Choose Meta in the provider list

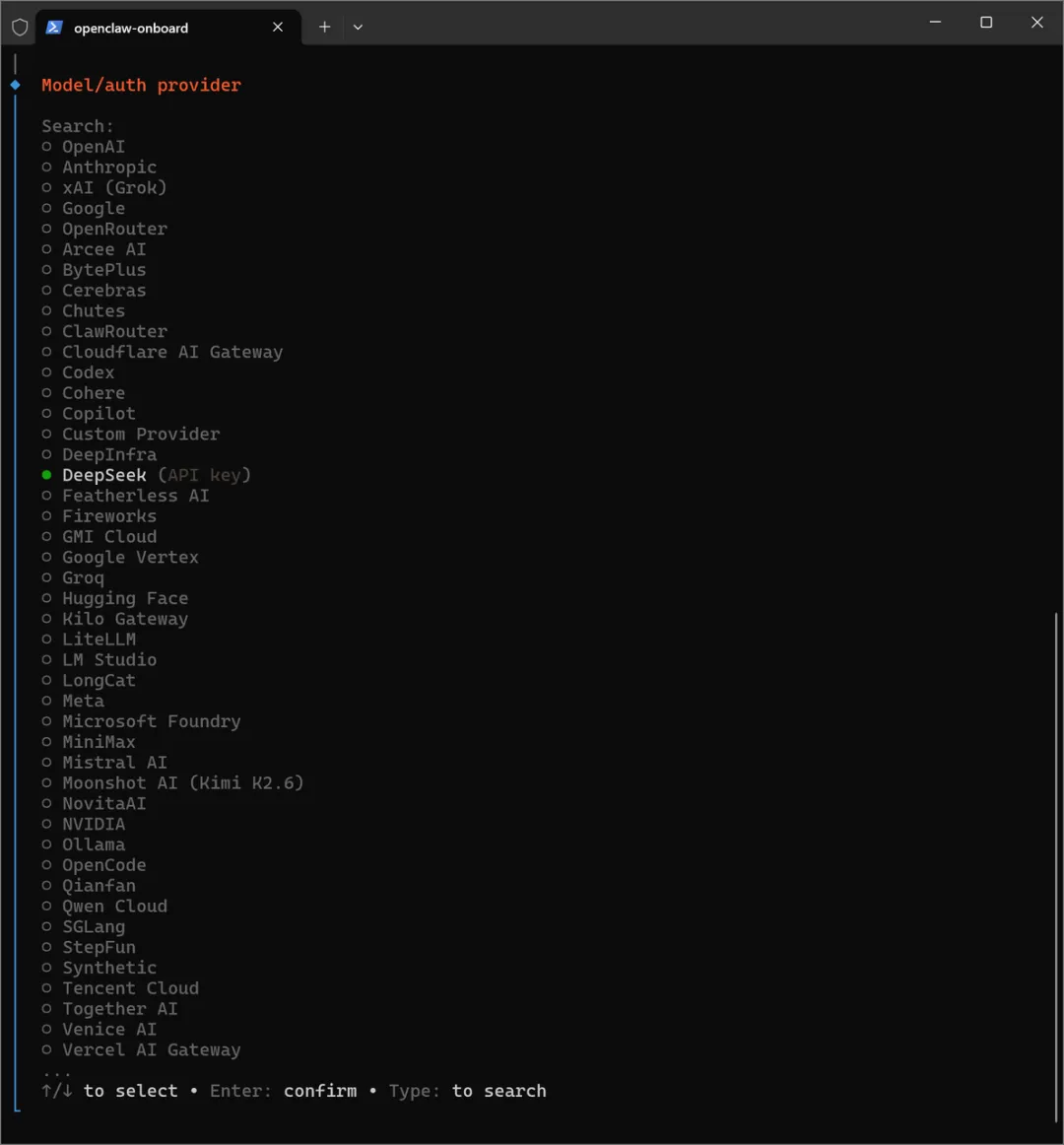73,701
